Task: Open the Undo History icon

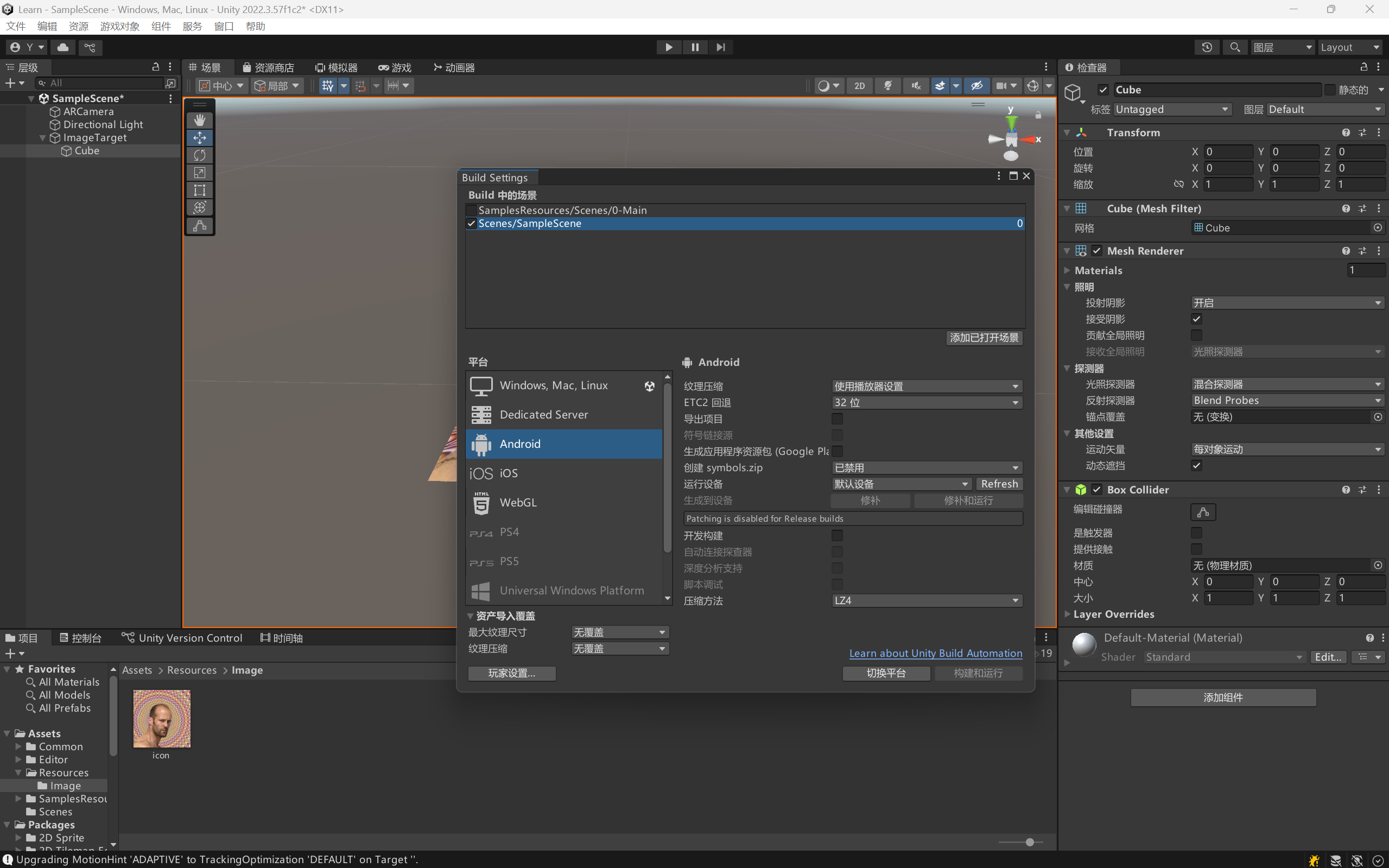Action: (x=1207, y=47)
